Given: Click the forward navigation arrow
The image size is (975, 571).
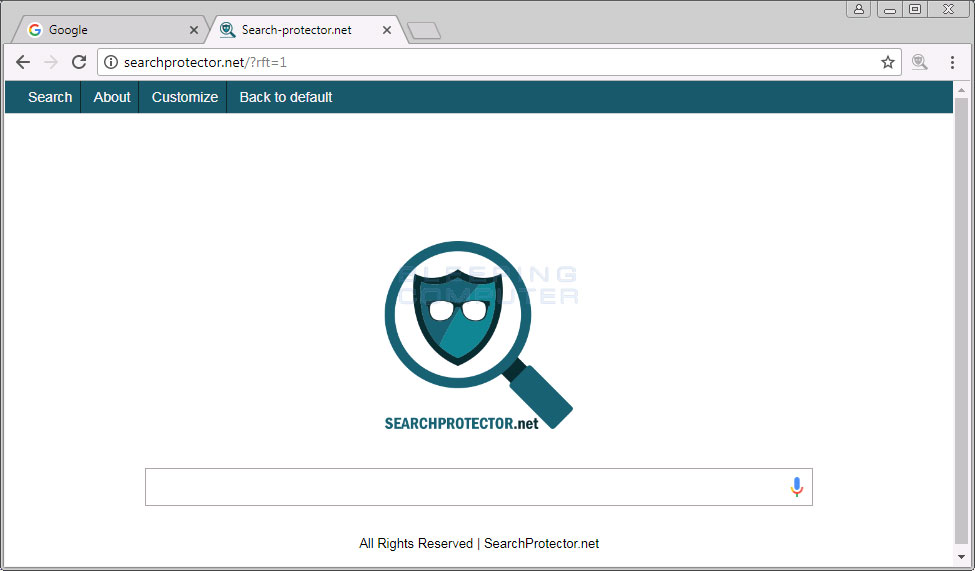Looking at the screenshot, I should pyautogui.click(x=51, y=62).
